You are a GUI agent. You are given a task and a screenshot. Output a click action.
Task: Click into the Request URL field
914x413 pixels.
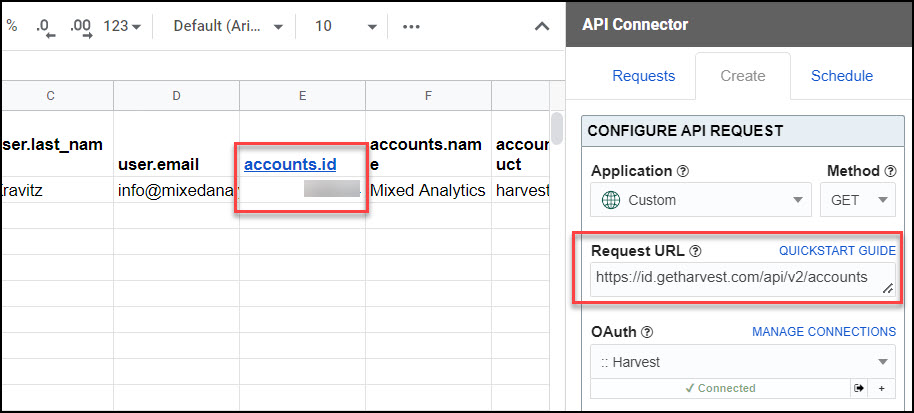tap(743, 279)
